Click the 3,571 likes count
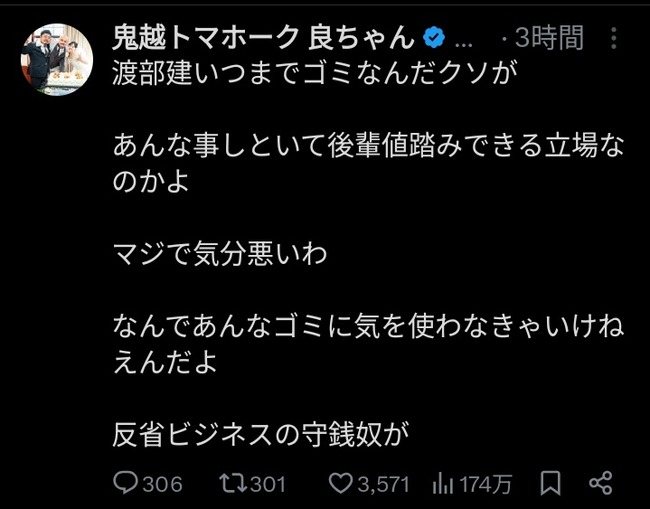650x509 pixels. tap(383, 484)
